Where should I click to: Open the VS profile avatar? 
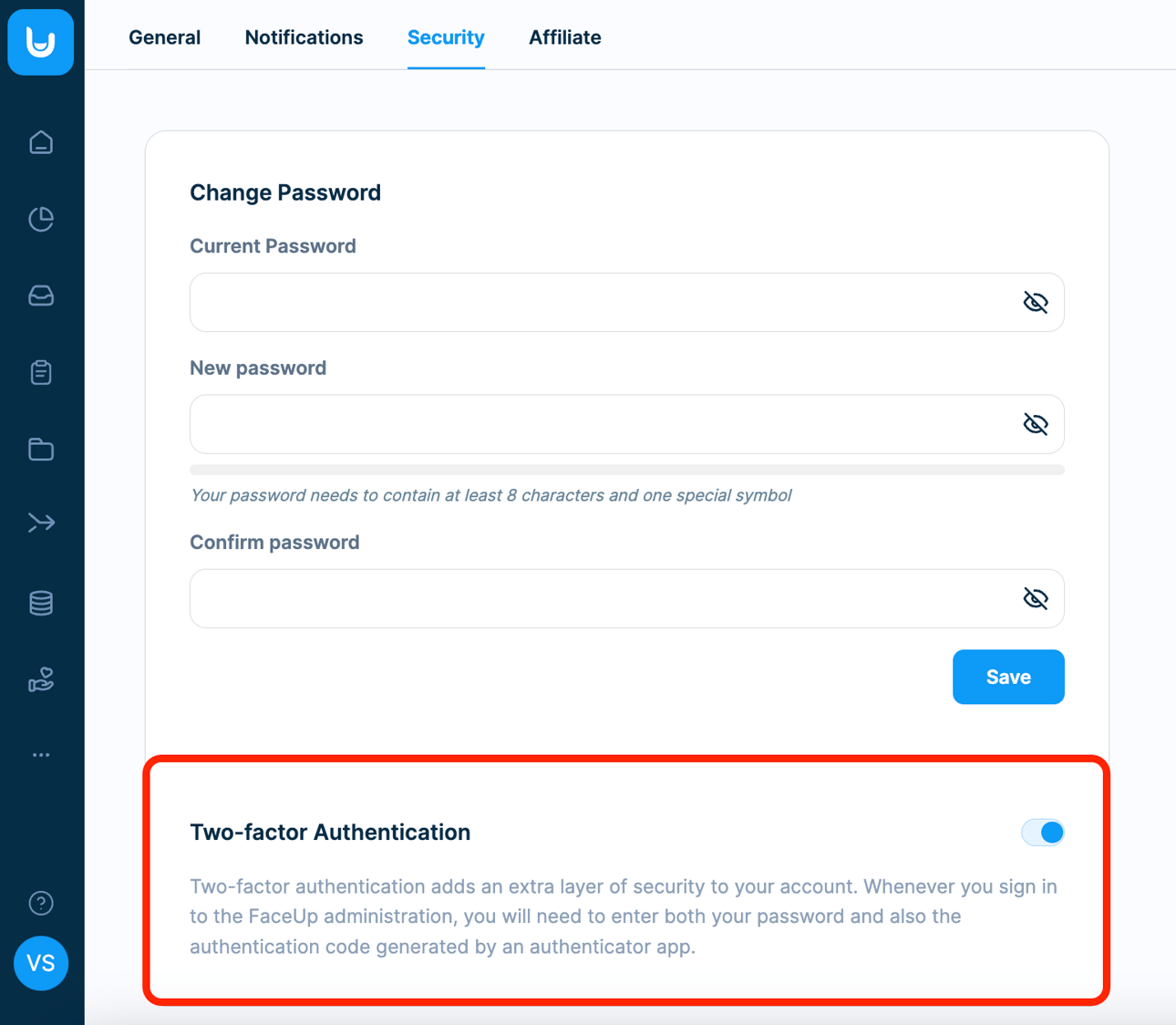click(x=41, y=963)
